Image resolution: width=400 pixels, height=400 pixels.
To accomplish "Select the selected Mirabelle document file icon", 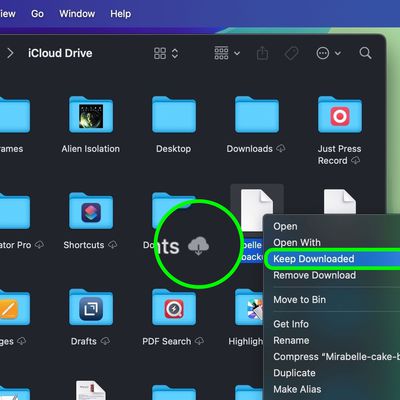I will point(257,209).
